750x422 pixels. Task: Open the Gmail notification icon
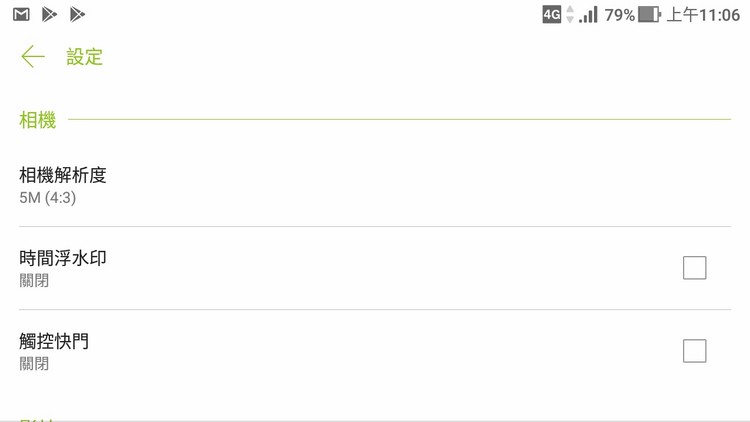[21, 14]
